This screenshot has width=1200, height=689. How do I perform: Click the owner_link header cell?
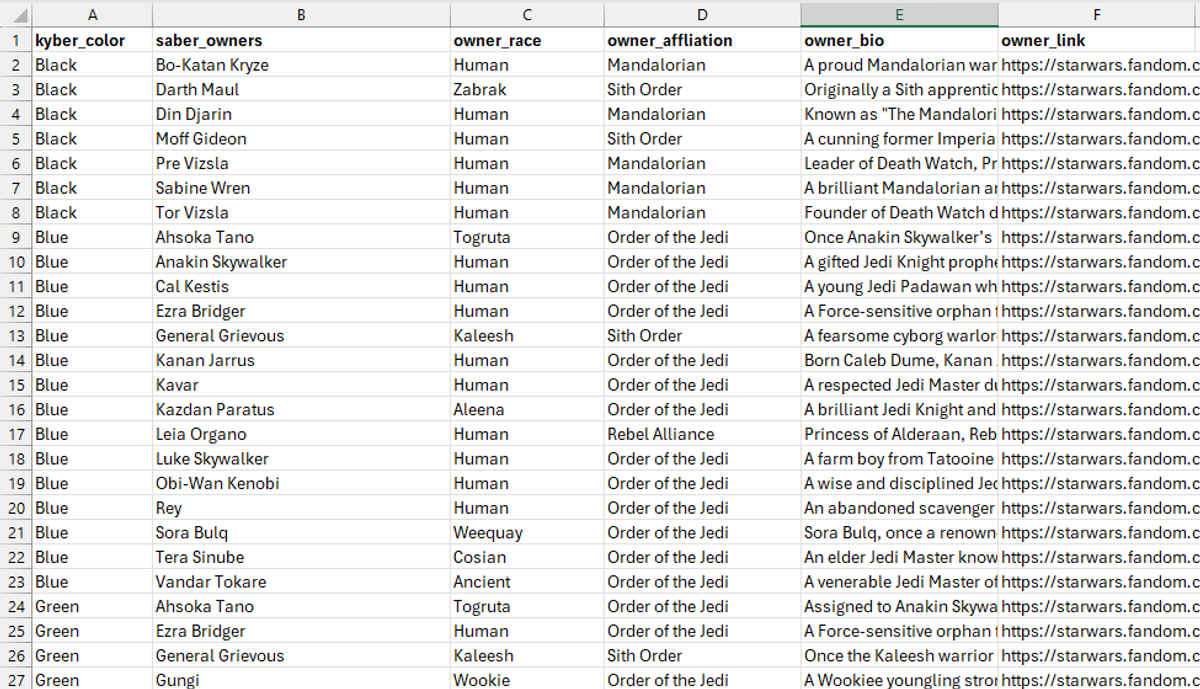point(1099,41)
